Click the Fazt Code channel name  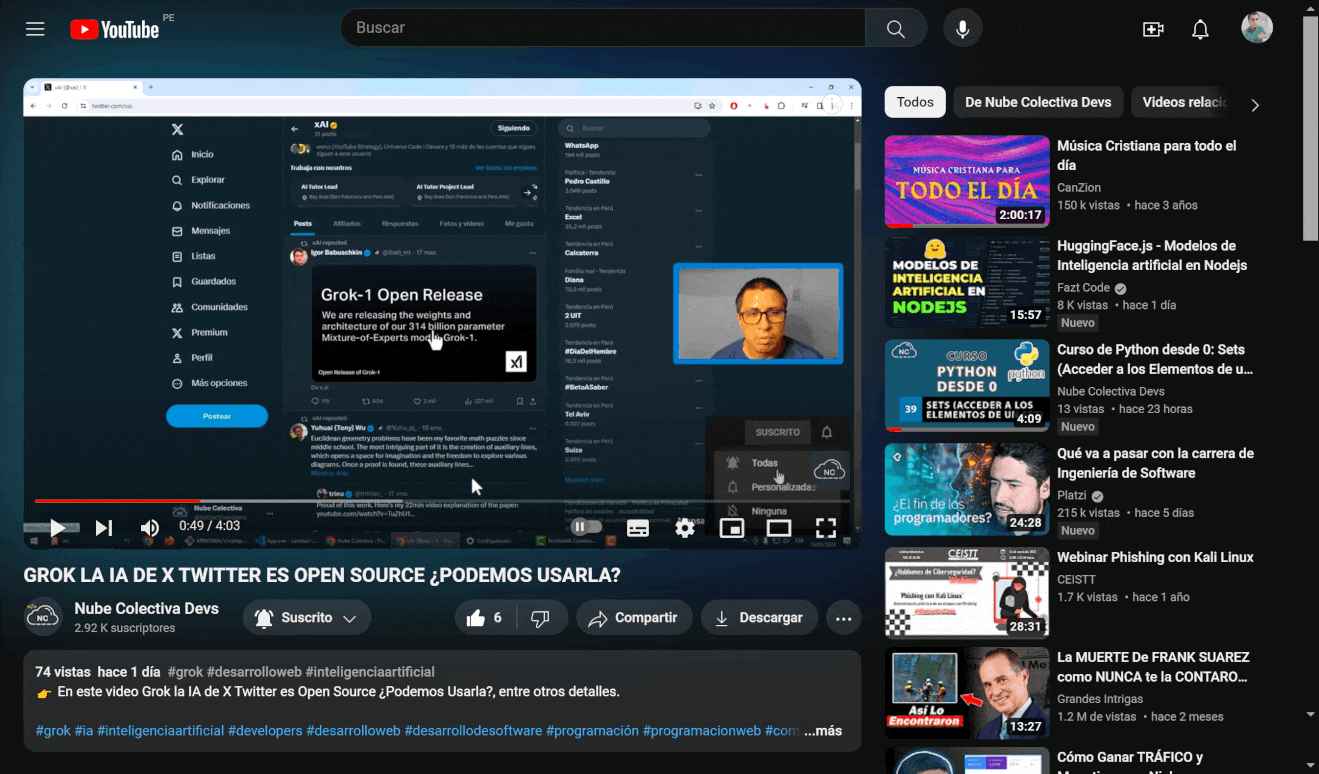1084,288
